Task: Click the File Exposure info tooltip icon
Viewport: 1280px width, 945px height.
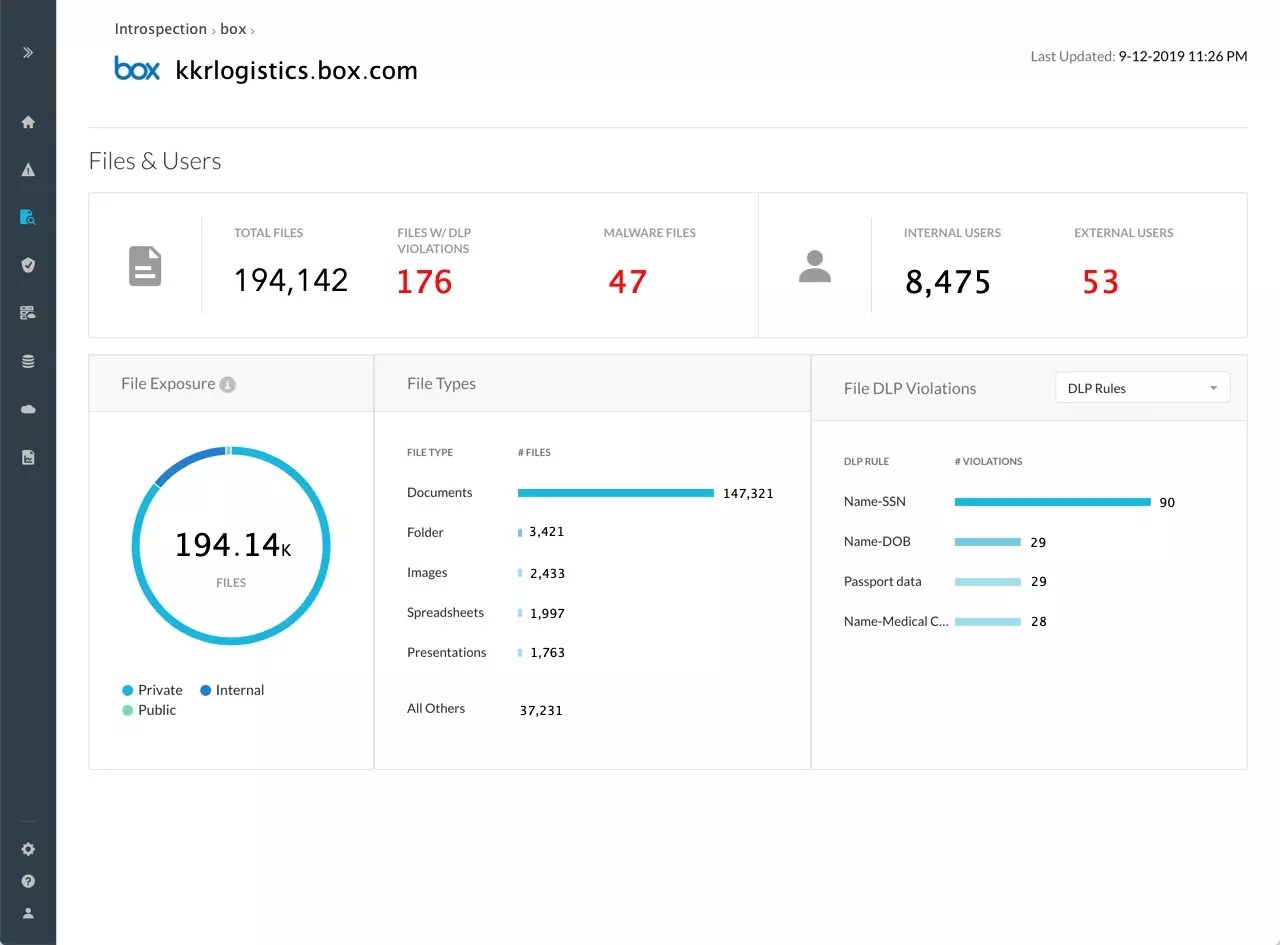Action: point(231,383)
